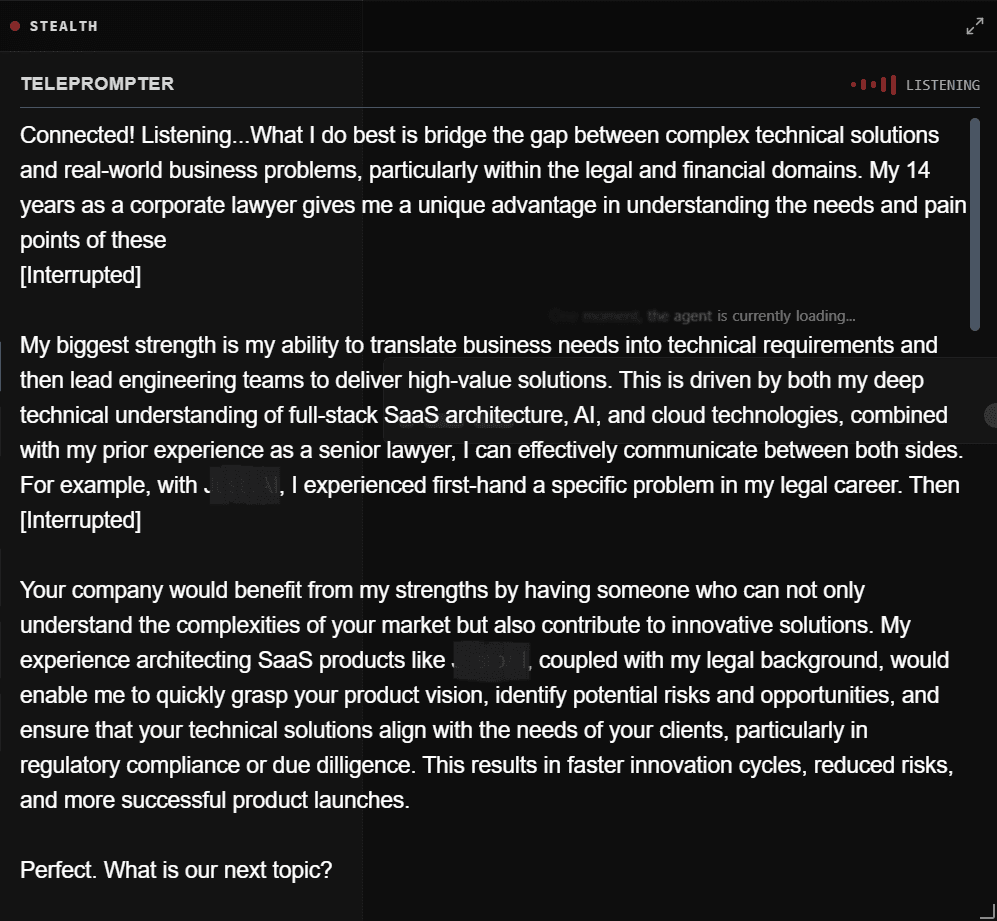Click the 'agent is currently loading' message
This screenshot has height=921, width=997.
pos(750,316)
